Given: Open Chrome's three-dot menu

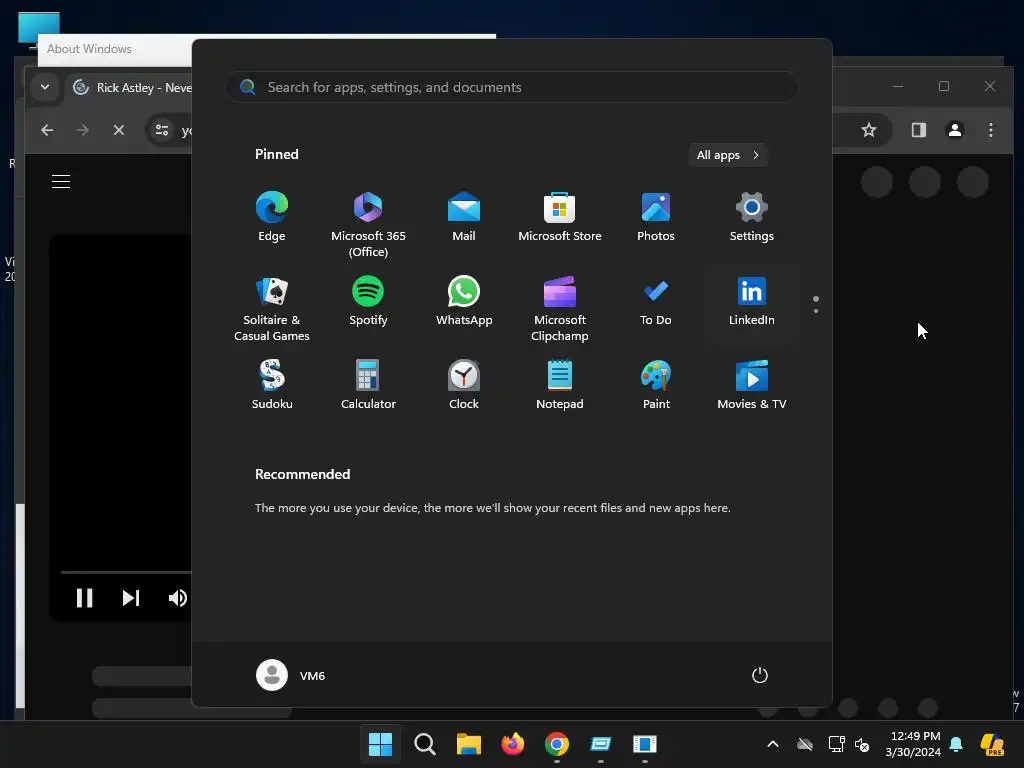Looking at the screenshot, I should click(x=991, y=130).
